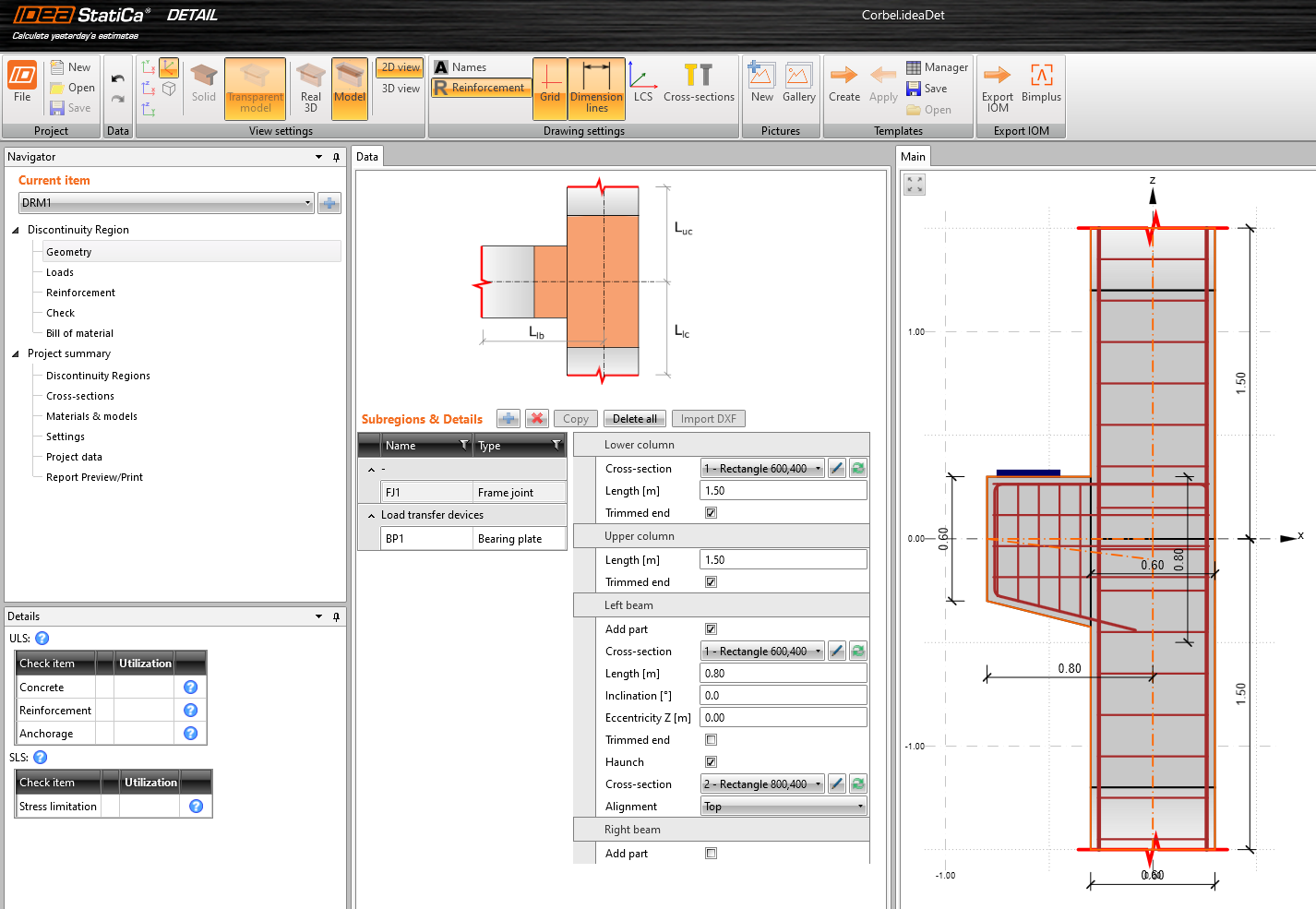Click the Import DXF button
Image resolution: width=1316 pixels, height=909 pixels.
708,418
